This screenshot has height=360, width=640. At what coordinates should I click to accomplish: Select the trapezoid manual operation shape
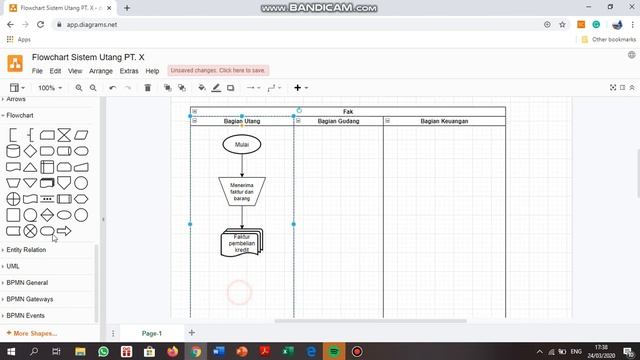pyautogui.click(x=13, y=183)
